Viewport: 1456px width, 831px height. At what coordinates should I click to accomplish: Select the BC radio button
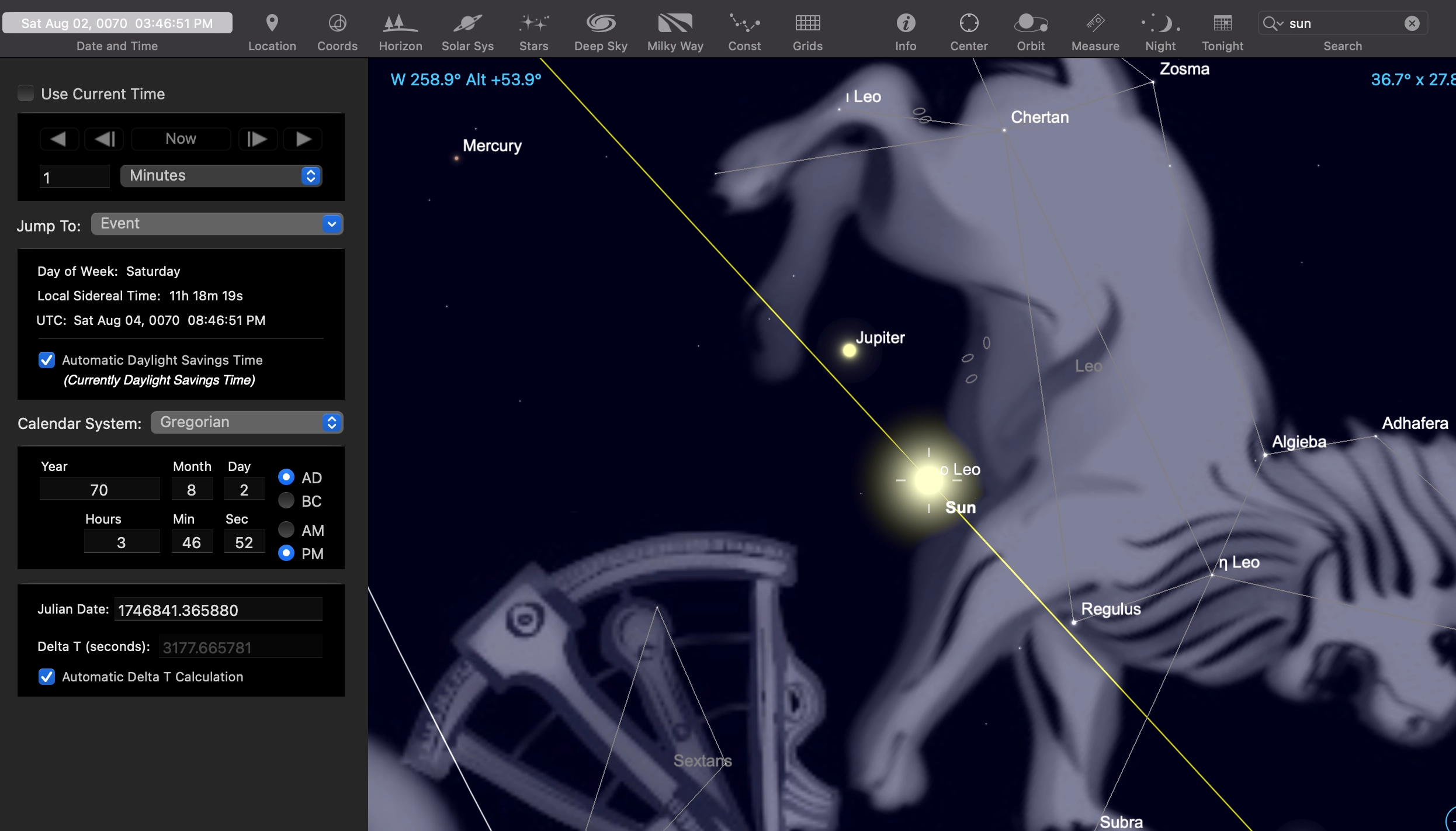pyautogui.click(x=286, y=501)
